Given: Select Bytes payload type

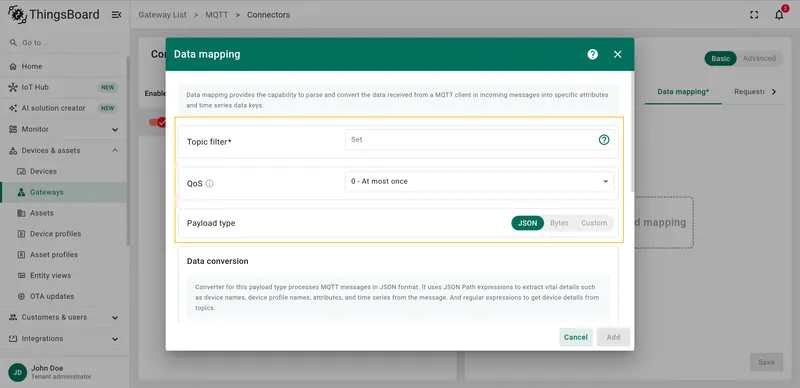Looking at the screenshot, I should 559,223.
